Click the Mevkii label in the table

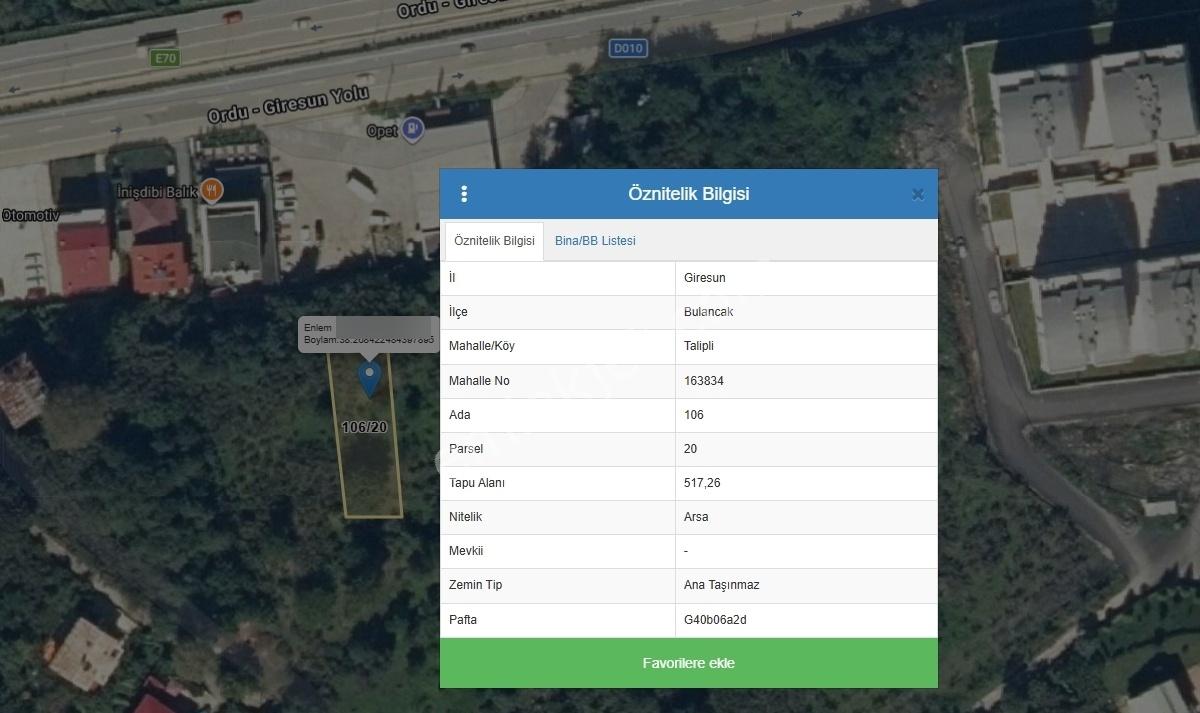(466, 551)
